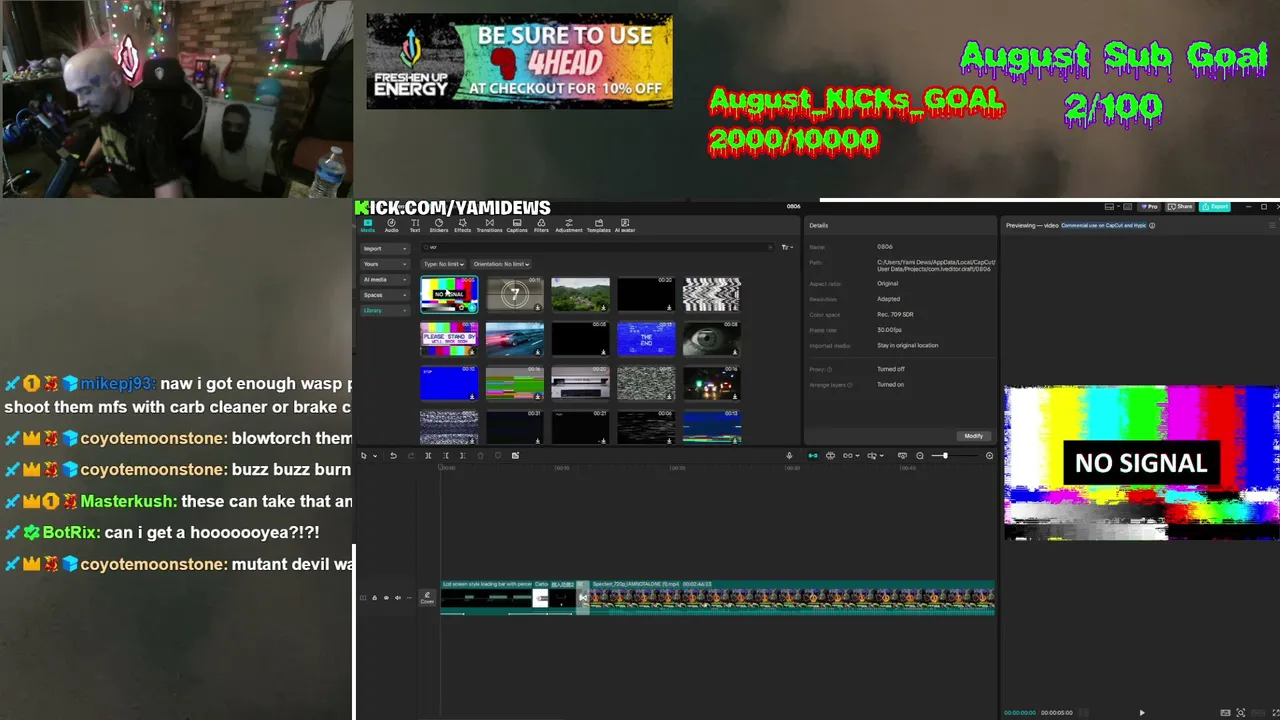The width and height of the screenshot is (1280, 720).
Task: Open the Filters panel icon
Action: click(x=541, y=225)
